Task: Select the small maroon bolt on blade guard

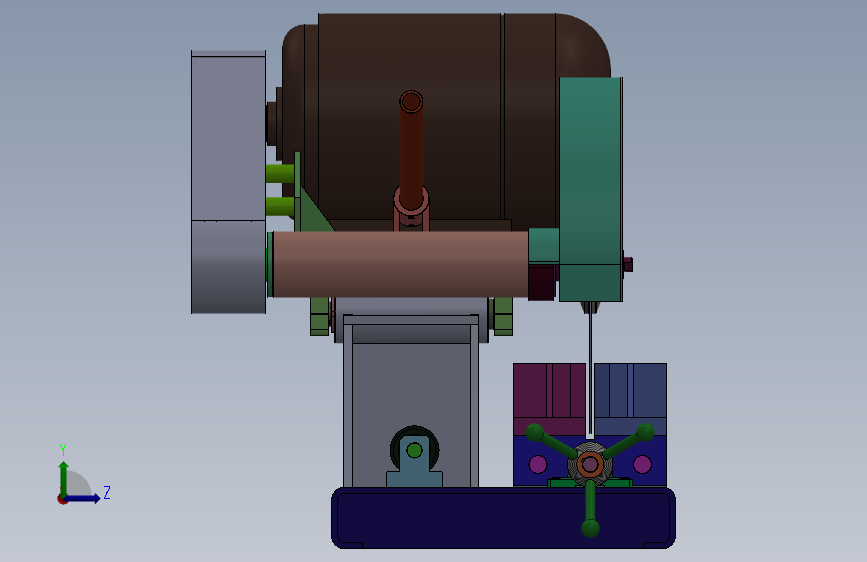Action: click(x=628, y=265)
